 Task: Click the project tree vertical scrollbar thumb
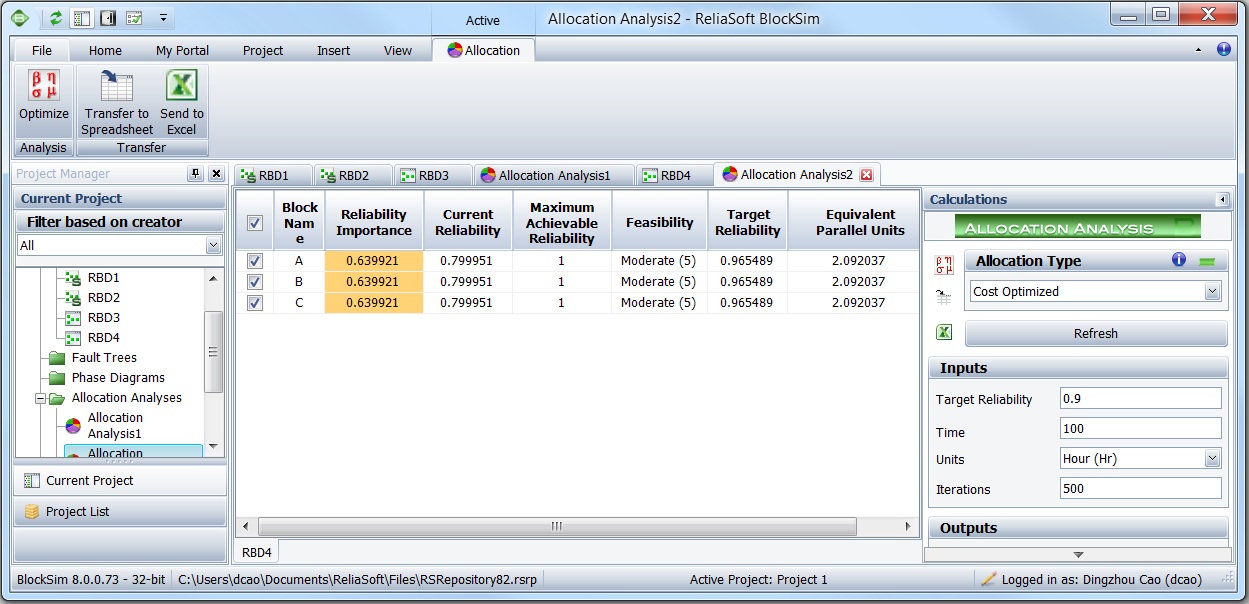(x=213, y=351)
